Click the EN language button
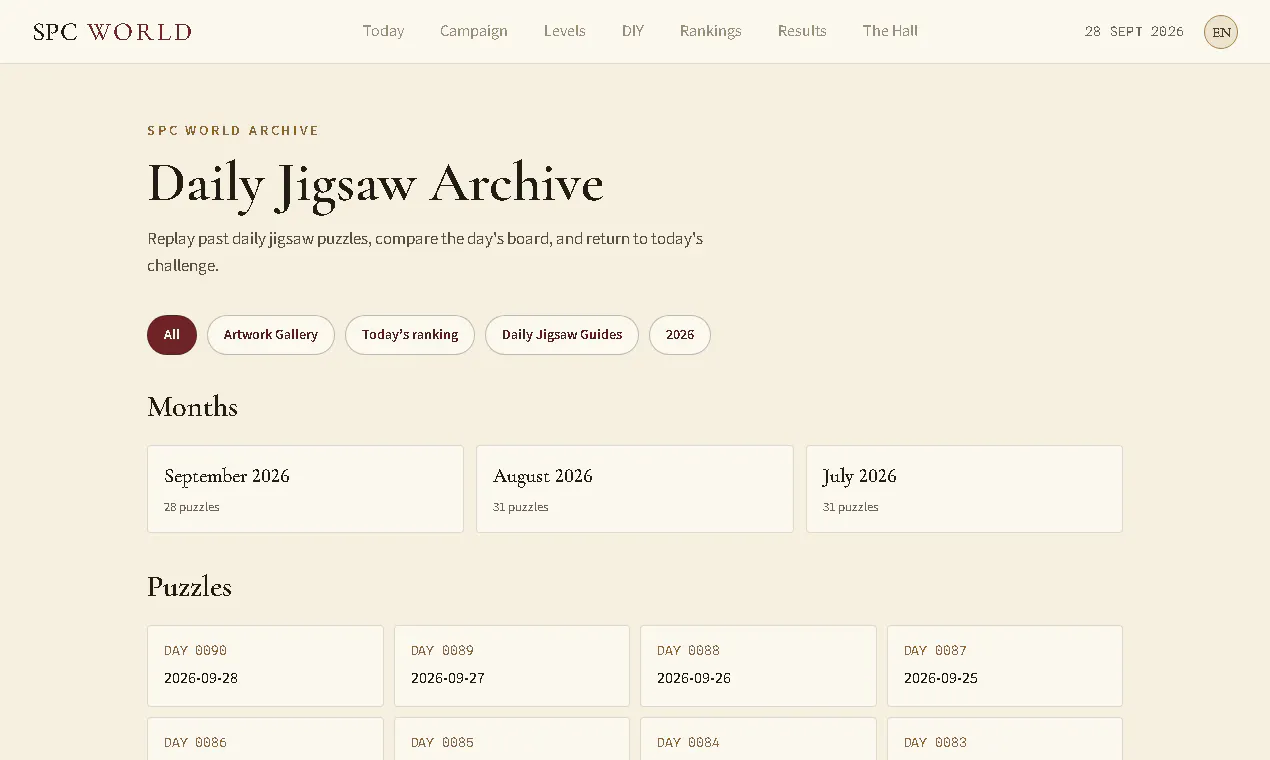This screenshot has height=760, width=1270. point(1221,32)
